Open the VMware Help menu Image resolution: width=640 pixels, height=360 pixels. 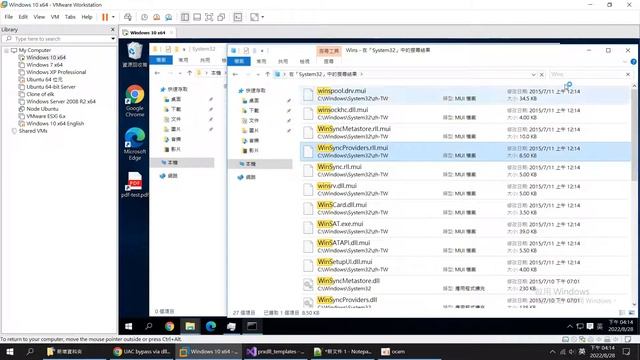point(87,17)
